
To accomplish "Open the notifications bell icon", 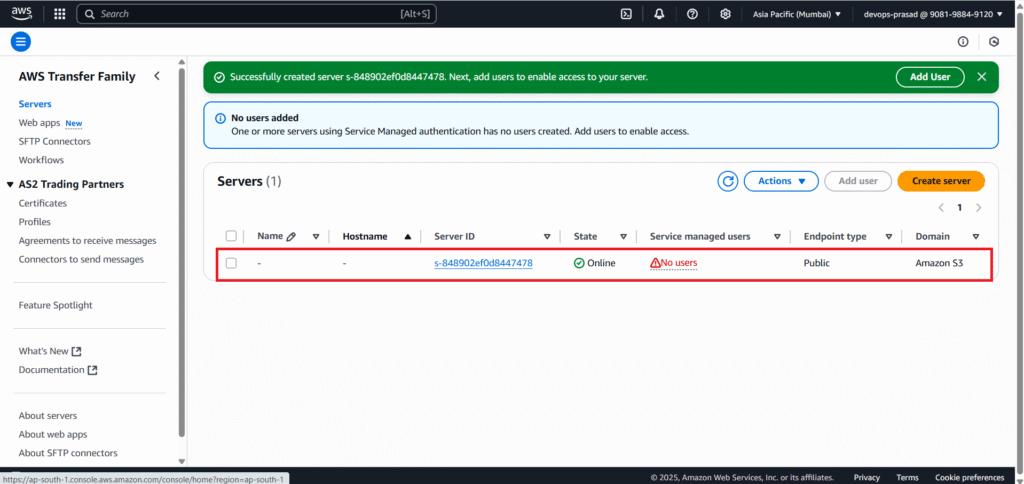I will (x=659, y=14).
